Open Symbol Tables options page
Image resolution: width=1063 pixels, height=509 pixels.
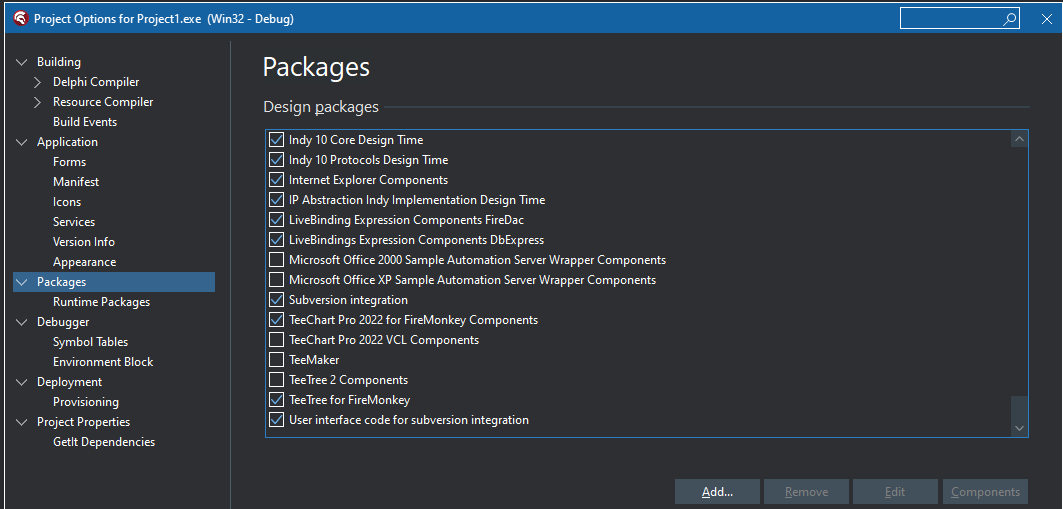pyautogui.click(x=91, y=342)
